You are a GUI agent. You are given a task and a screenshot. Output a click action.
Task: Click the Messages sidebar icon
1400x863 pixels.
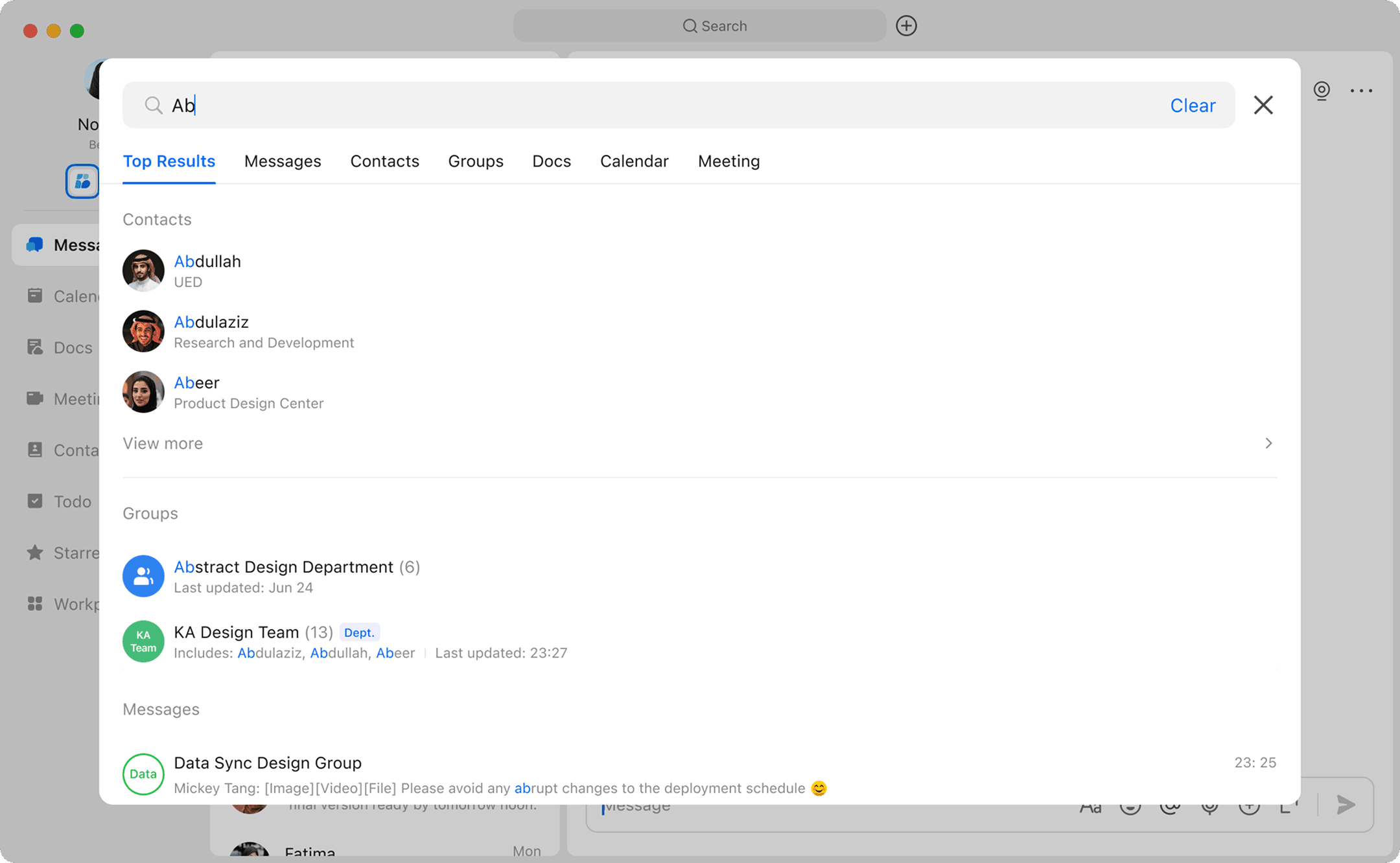point(35,245)
